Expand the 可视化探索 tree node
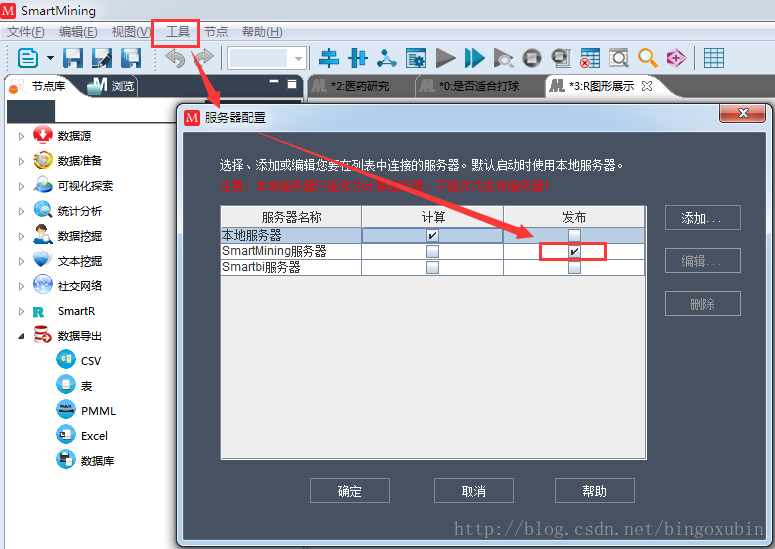This screenshot has height=549, width=775. (x=21, y=186)
